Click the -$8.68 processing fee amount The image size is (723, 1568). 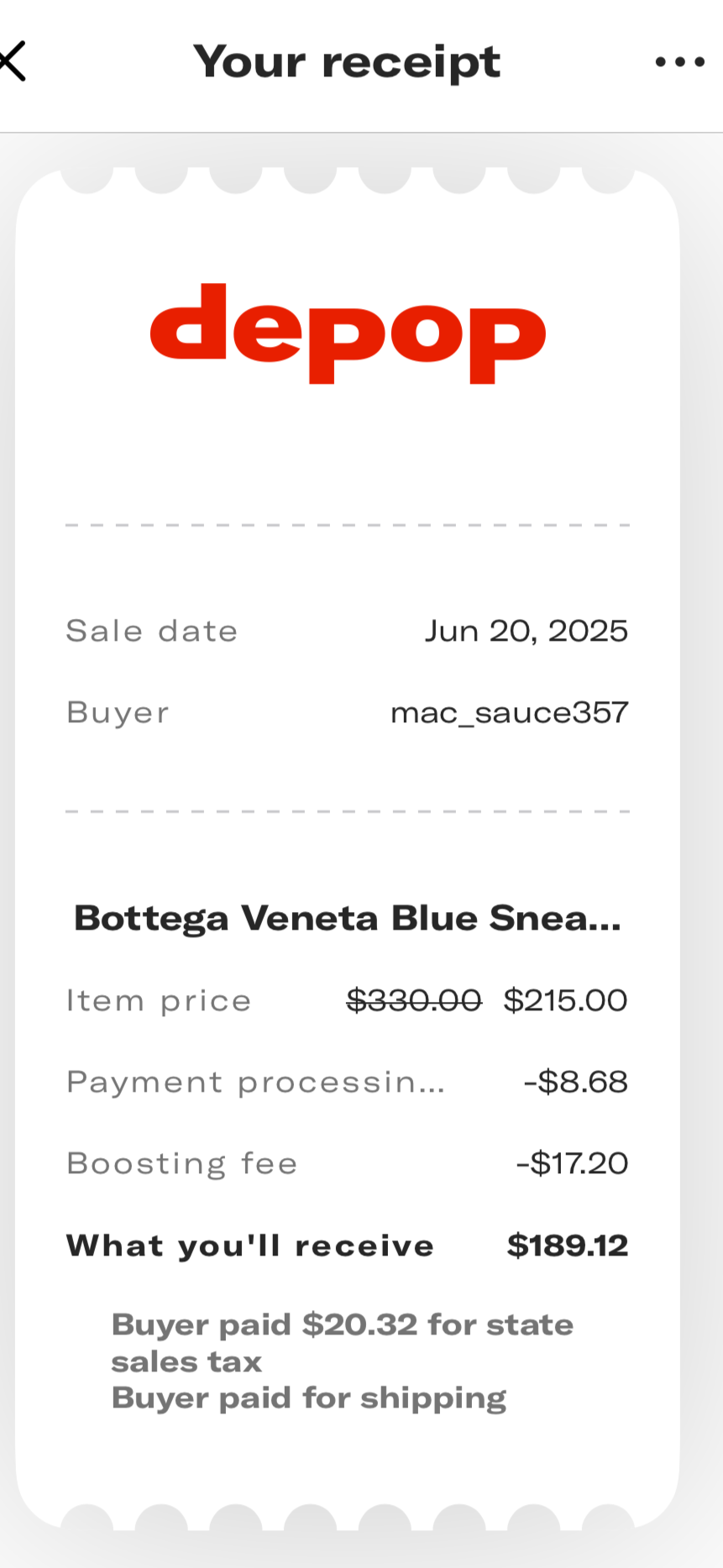(575, 1082)
